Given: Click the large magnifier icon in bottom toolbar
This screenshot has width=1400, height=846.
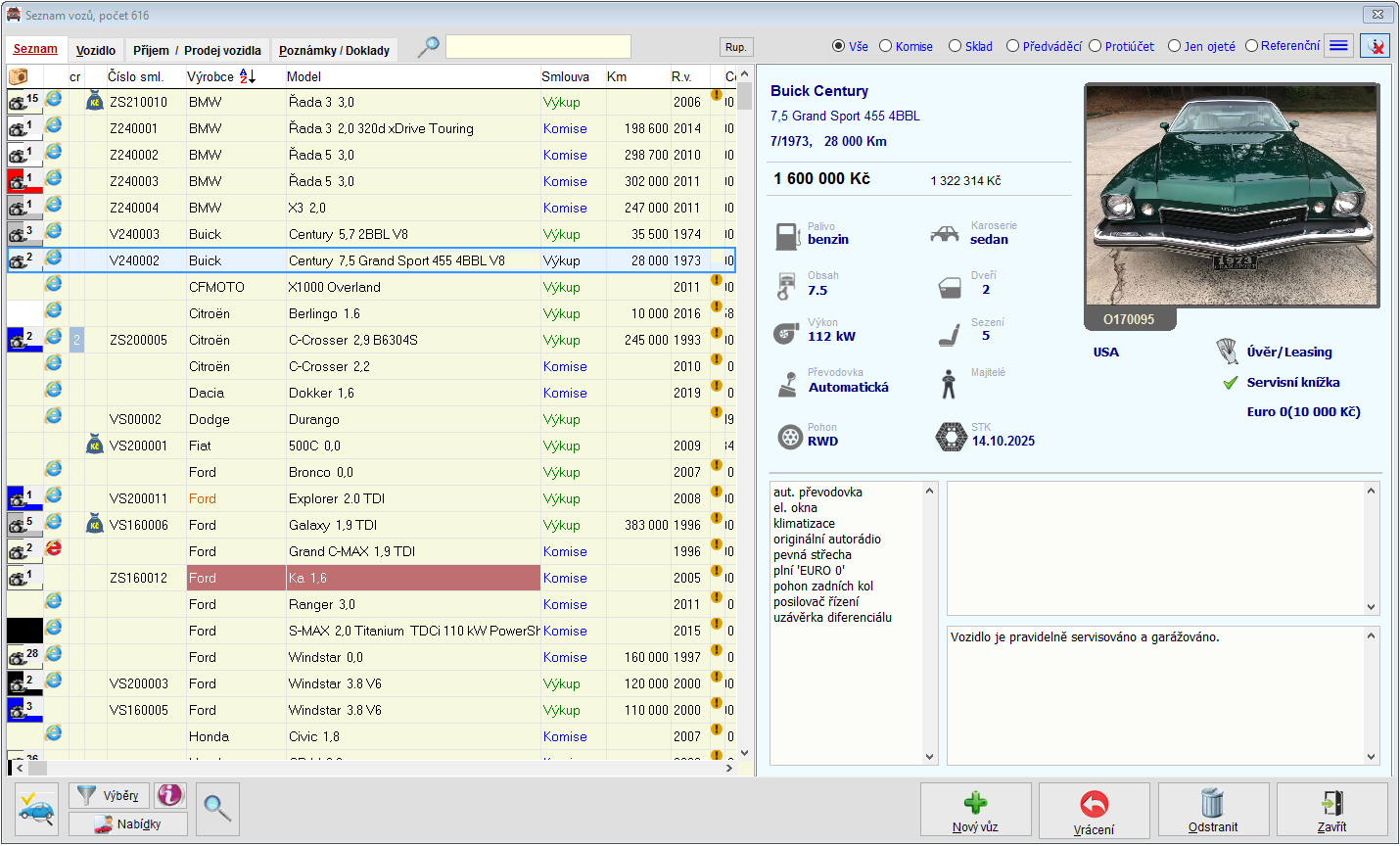Looking at the screenshot, I should pos(217,809).
